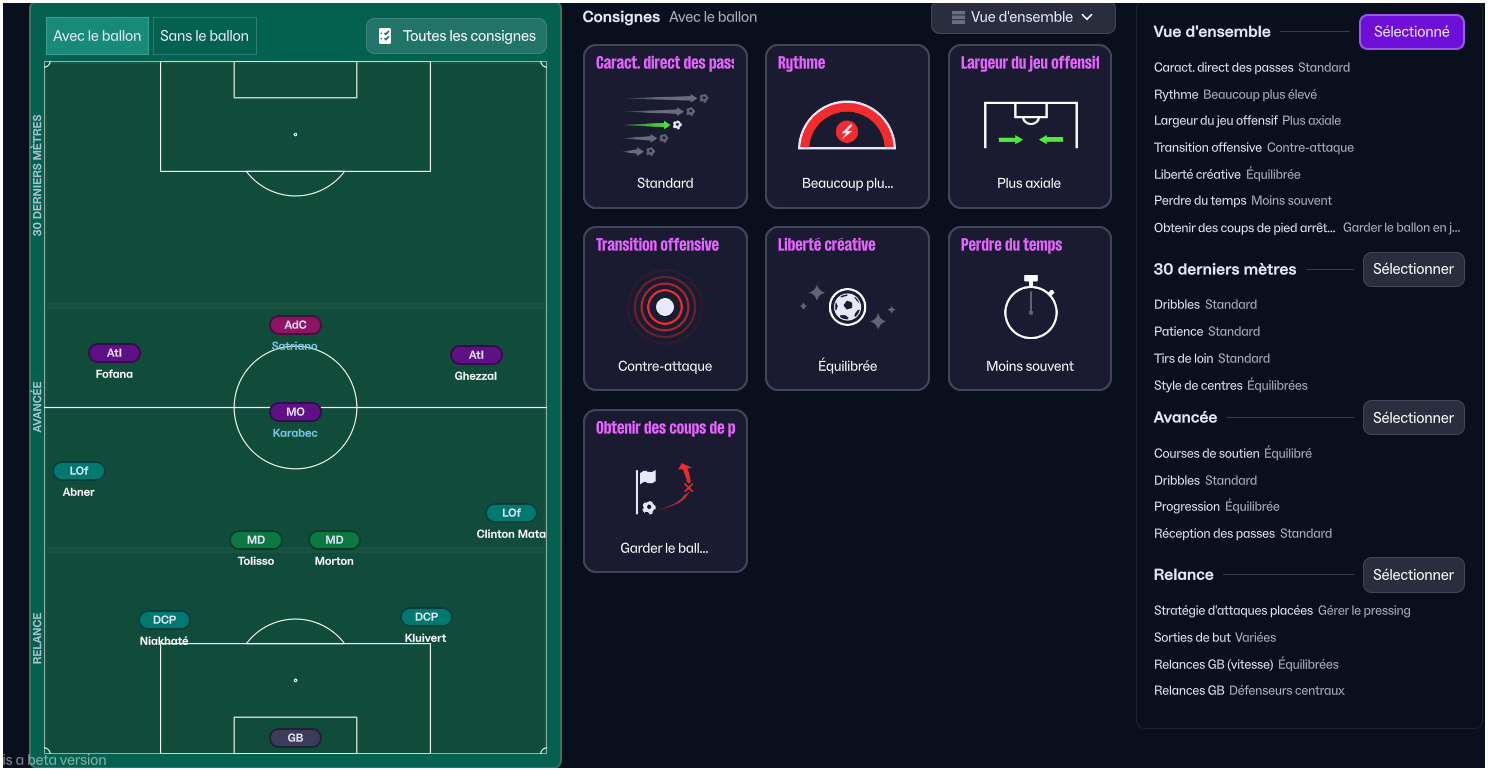
Task: Click the passing directness arrows icon
Action: tap(665, 125)
